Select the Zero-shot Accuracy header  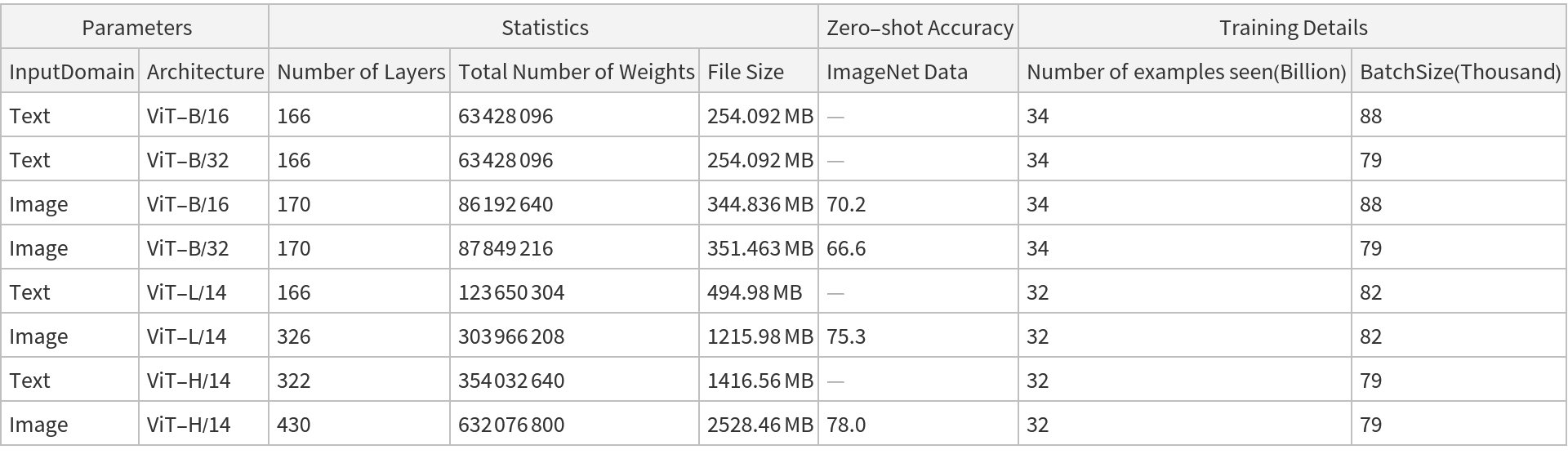tap(919, 28)
